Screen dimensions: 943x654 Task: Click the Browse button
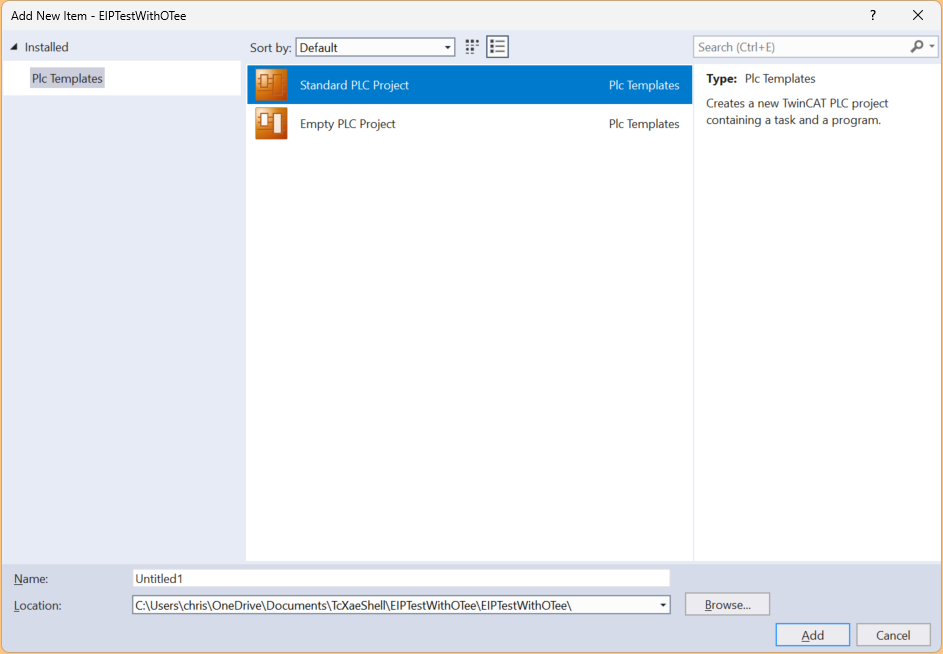(727, 605)
